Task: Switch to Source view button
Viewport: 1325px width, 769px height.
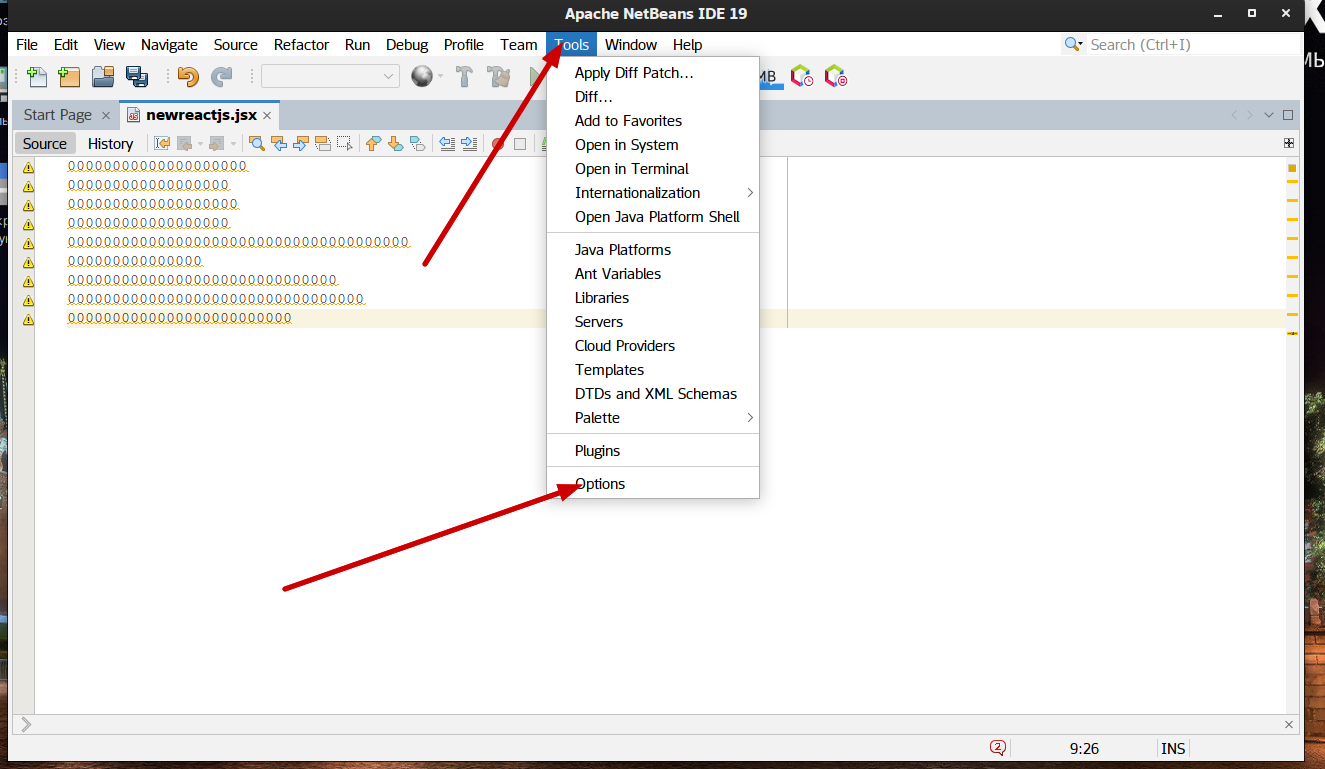Action: (x=45, y=144)
